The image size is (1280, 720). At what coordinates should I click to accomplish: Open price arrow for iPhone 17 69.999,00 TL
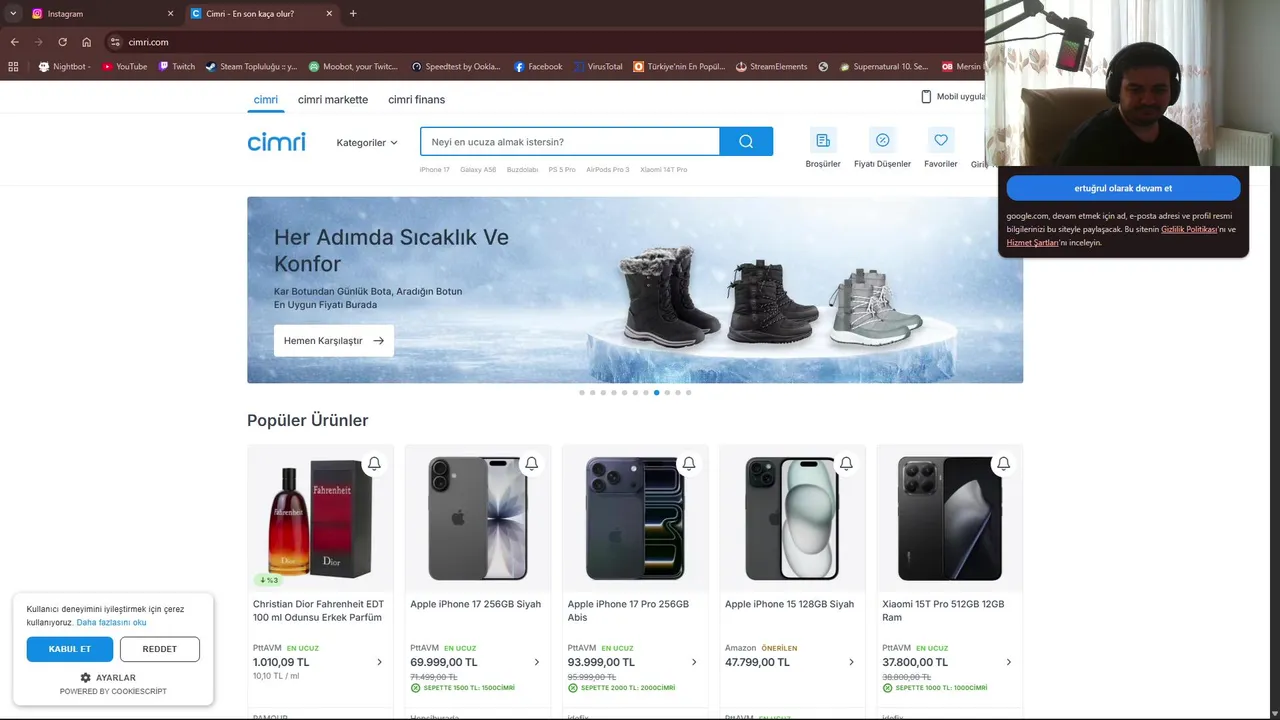pos(536,662)
